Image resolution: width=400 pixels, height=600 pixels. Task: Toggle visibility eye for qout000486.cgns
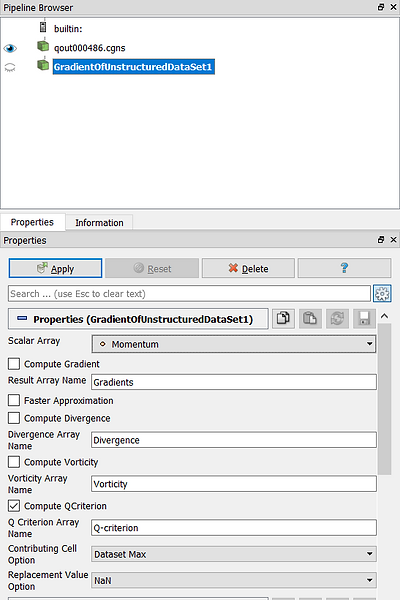[x=10, y=48]
